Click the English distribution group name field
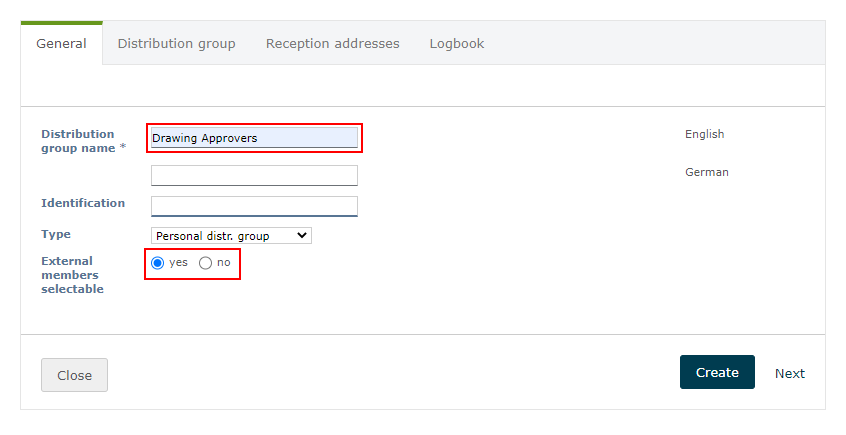The height and width of the screenshot is (435, 846). (x=254, y=138)
